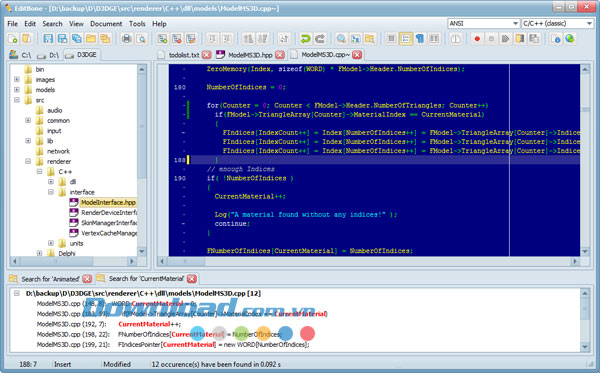Image resolution: width=600 pixels, height=373 pixels.
Task: Switch to the Search for 'Animated' tab
Action: pyautogui.click(x=50, y=279)
